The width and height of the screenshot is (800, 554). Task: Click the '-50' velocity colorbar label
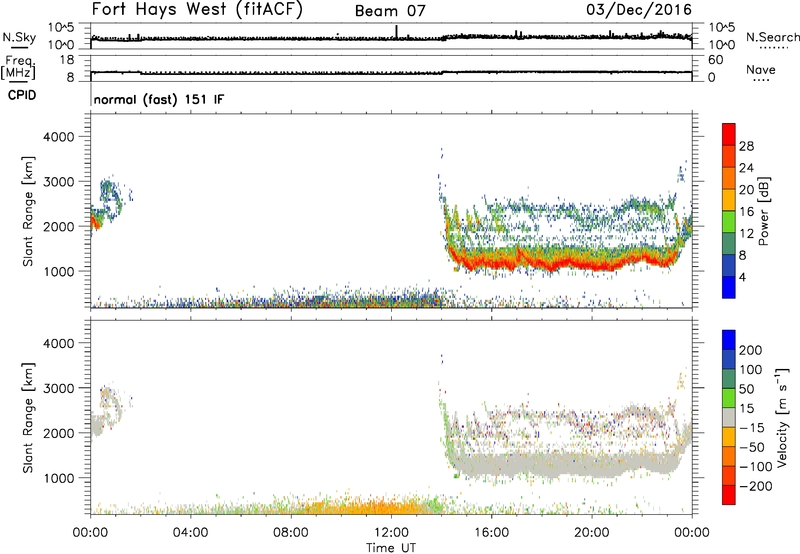(752, 447)
